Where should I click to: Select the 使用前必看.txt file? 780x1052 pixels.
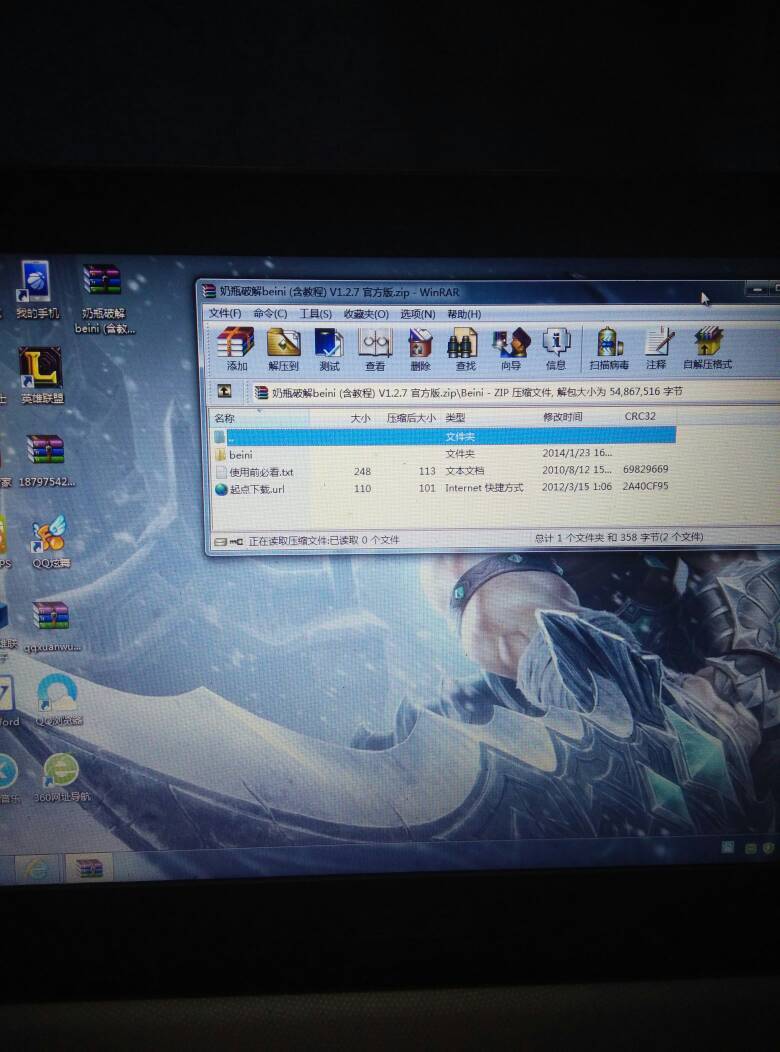click(260, 471)
